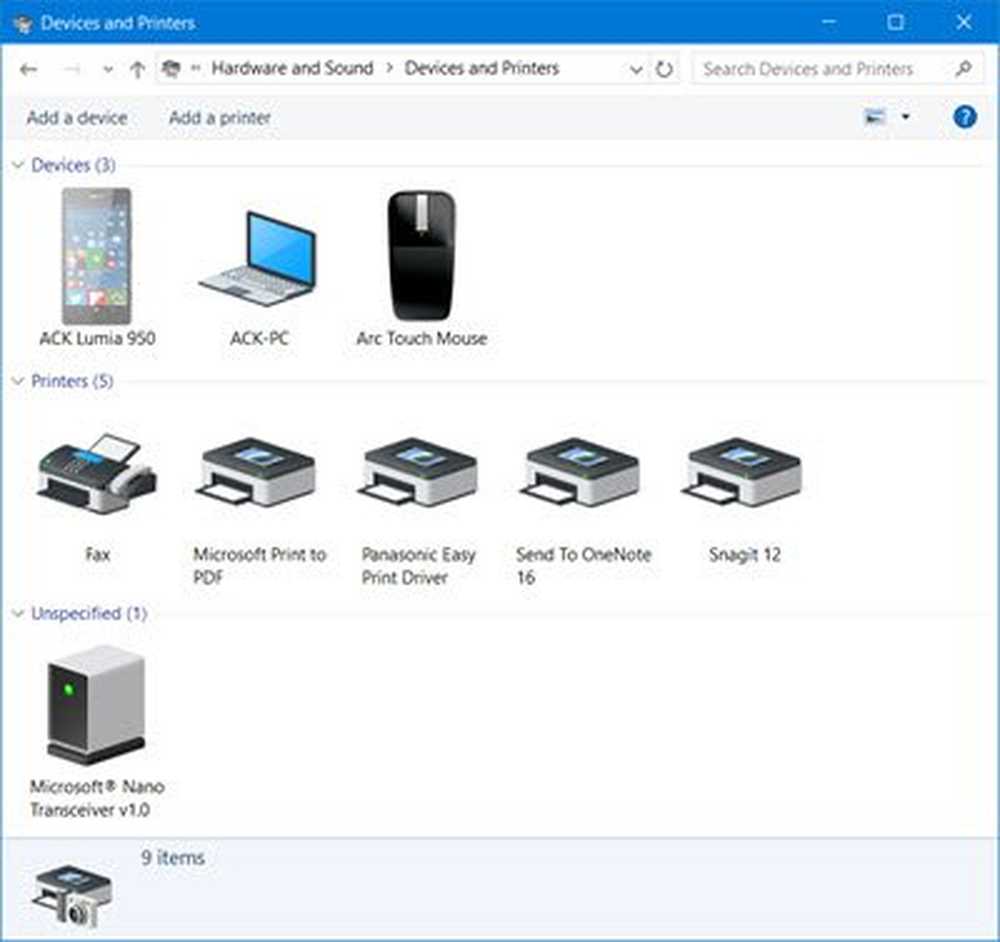Click the Devices (3) group header

[x=73, y=165]
